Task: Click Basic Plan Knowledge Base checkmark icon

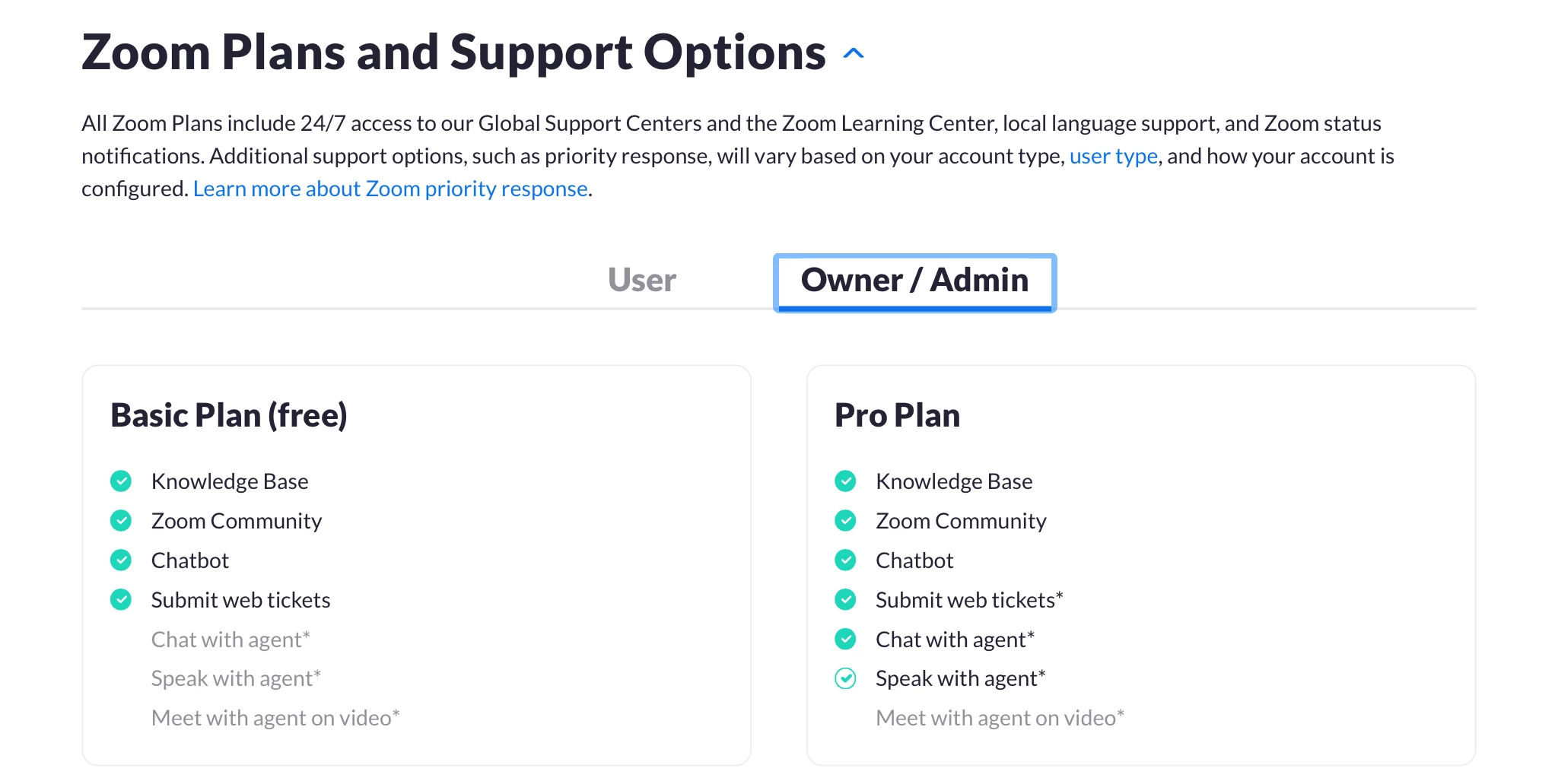Action: click(121, 481)
